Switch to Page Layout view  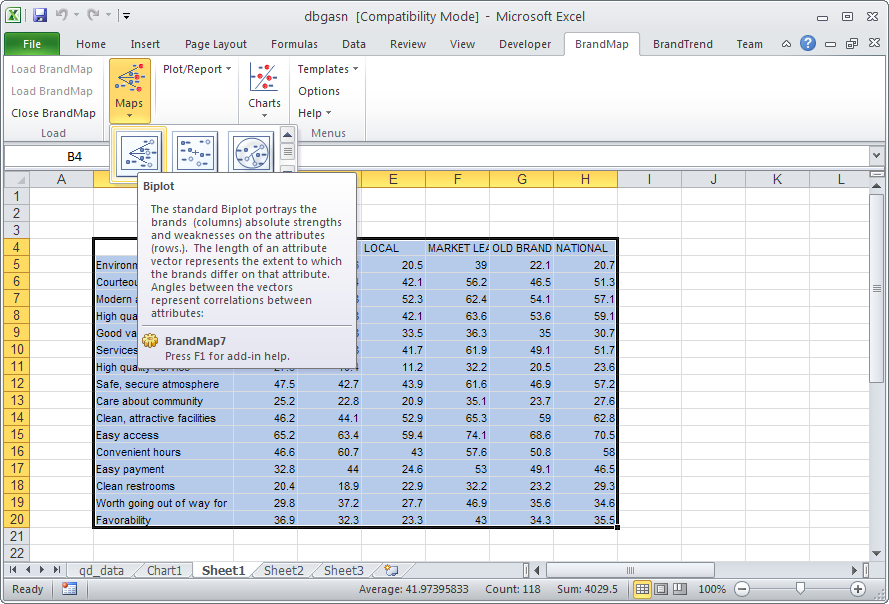[661, 589]
